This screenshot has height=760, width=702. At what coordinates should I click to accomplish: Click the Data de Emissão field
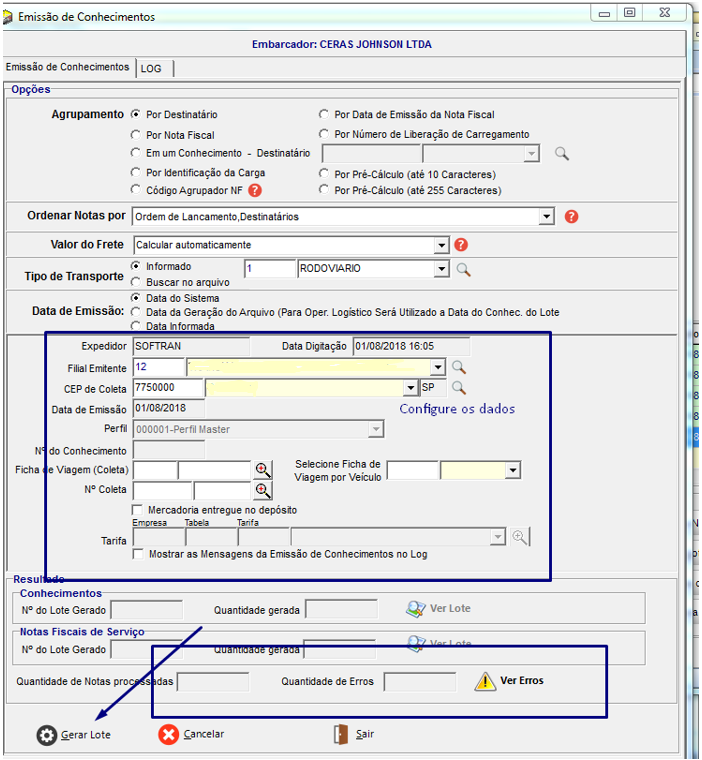pyautogui.click(x=169, y=408)
